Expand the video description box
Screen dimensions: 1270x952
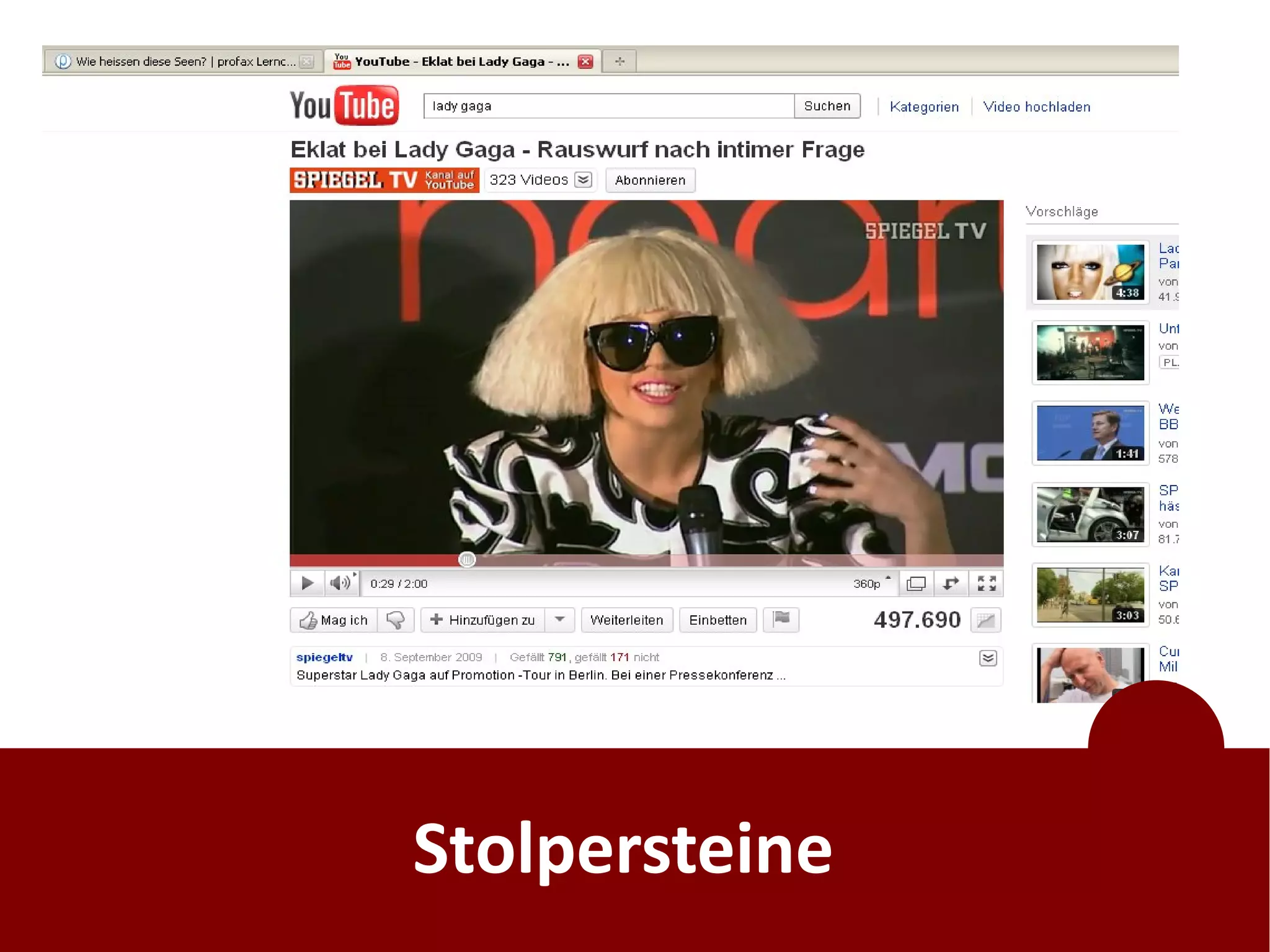point(988,658)
